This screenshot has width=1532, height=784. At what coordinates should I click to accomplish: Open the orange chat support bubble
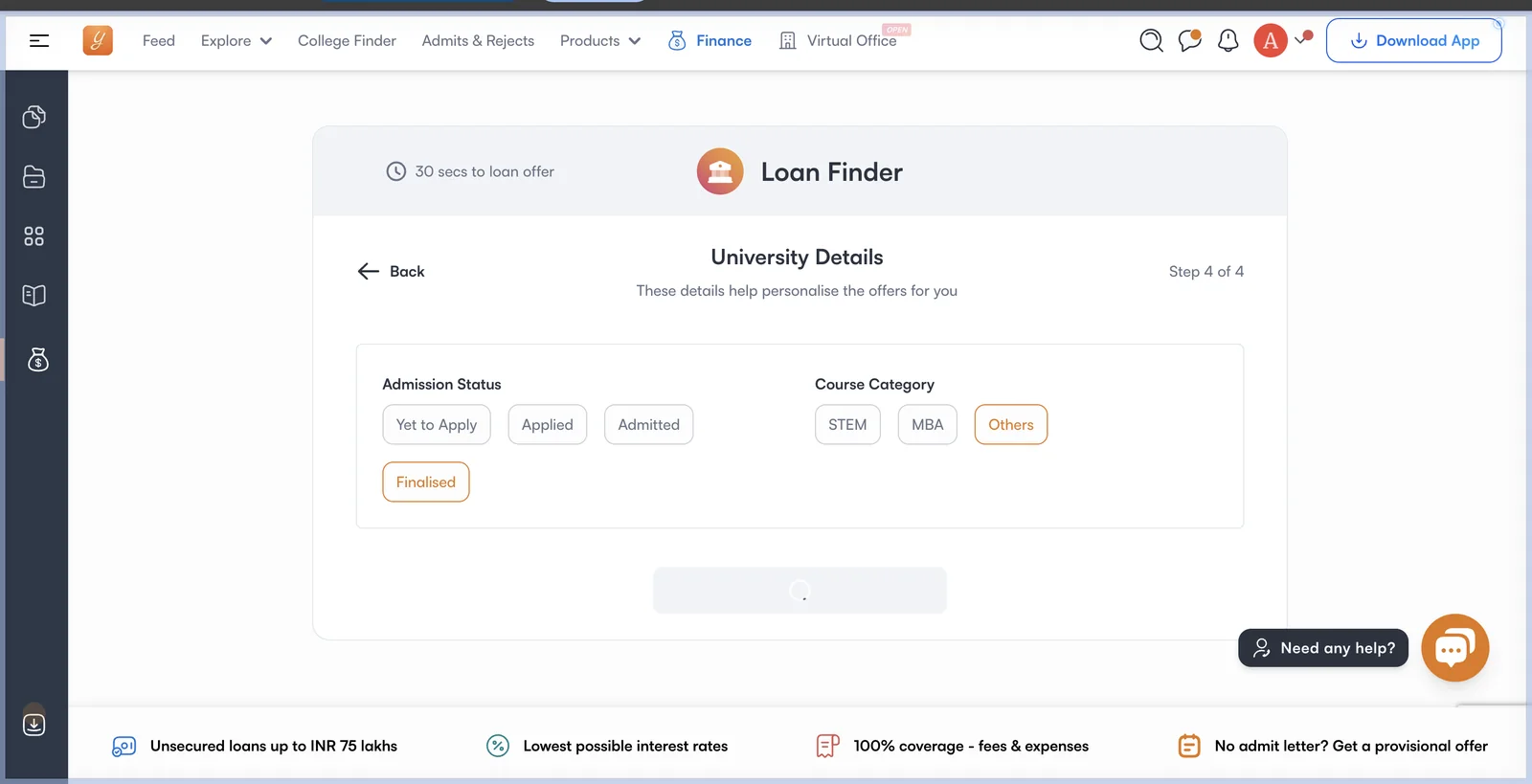point(1455,648)
